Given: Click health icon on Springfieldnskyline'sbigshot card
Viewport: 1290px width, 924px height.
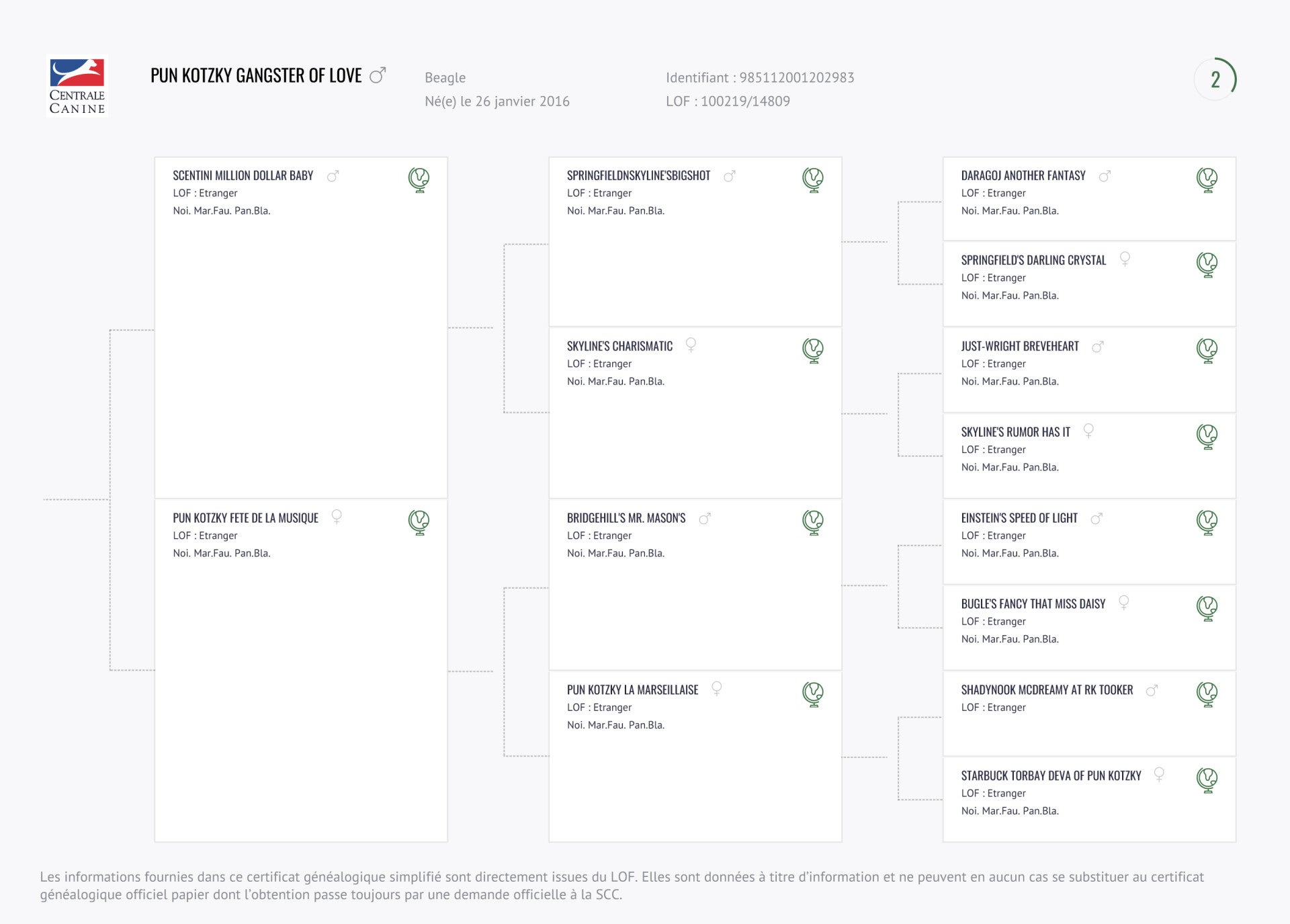Looking at the screenshot, I should pyautogui.click(x=813, y=180).
